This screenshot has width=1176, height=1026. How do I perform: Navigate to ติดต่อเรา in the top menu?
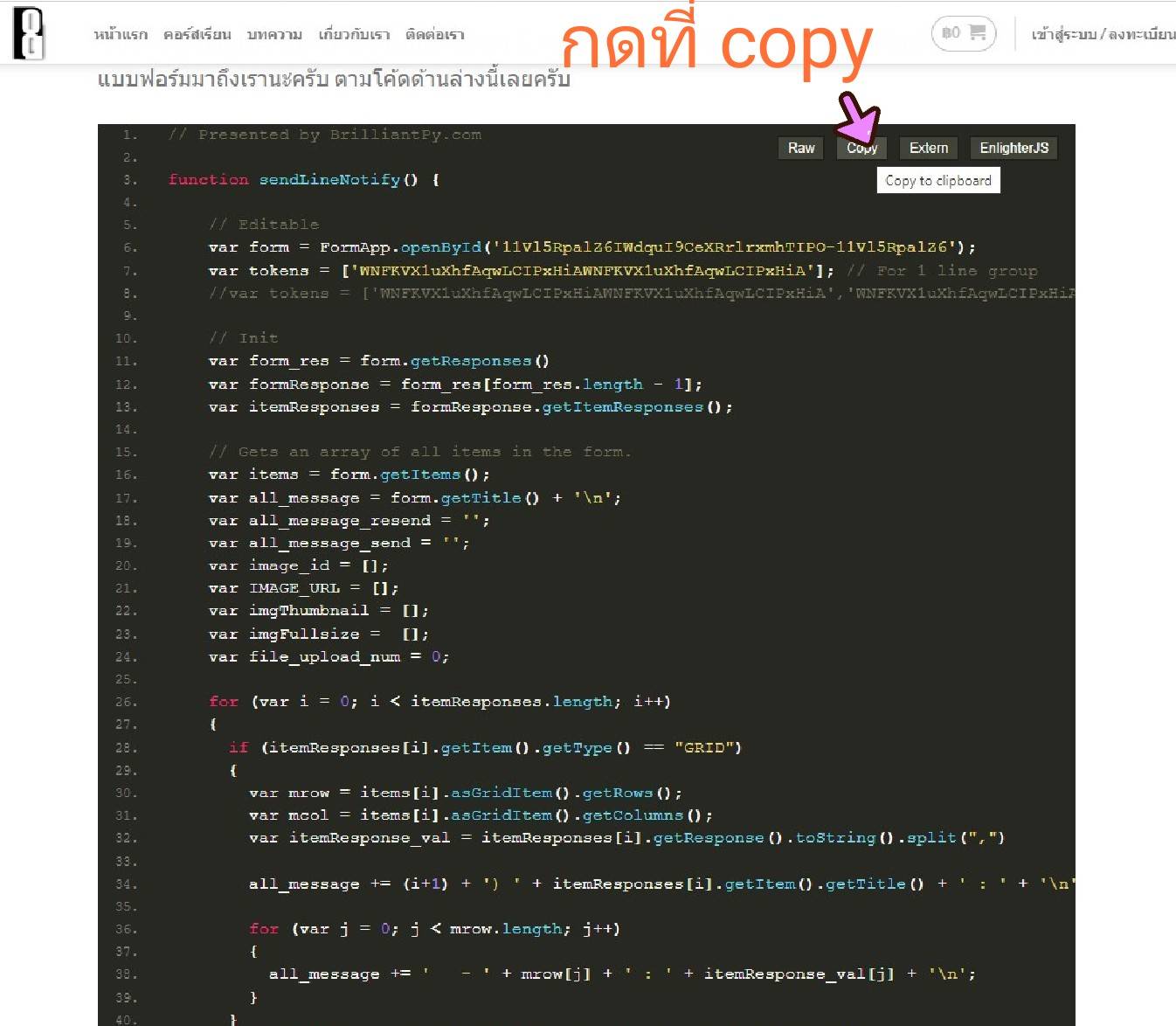pyautogui.click(x=434, y=35)
